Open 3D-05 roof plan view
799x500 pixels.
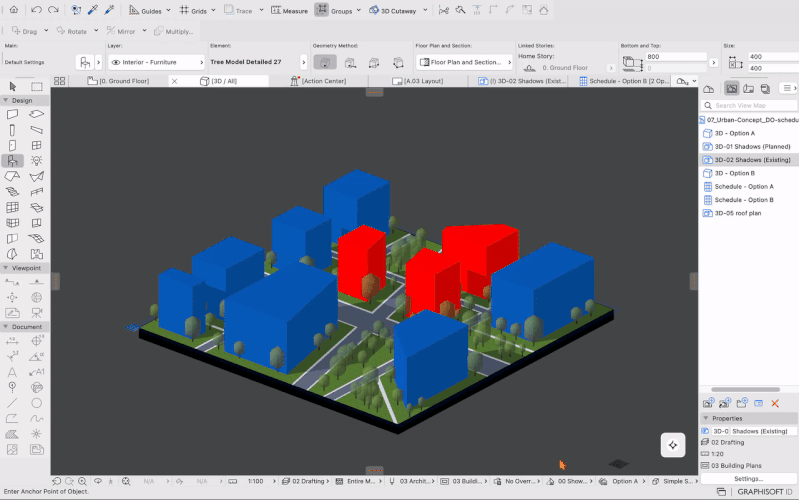(x=737, y=213)
